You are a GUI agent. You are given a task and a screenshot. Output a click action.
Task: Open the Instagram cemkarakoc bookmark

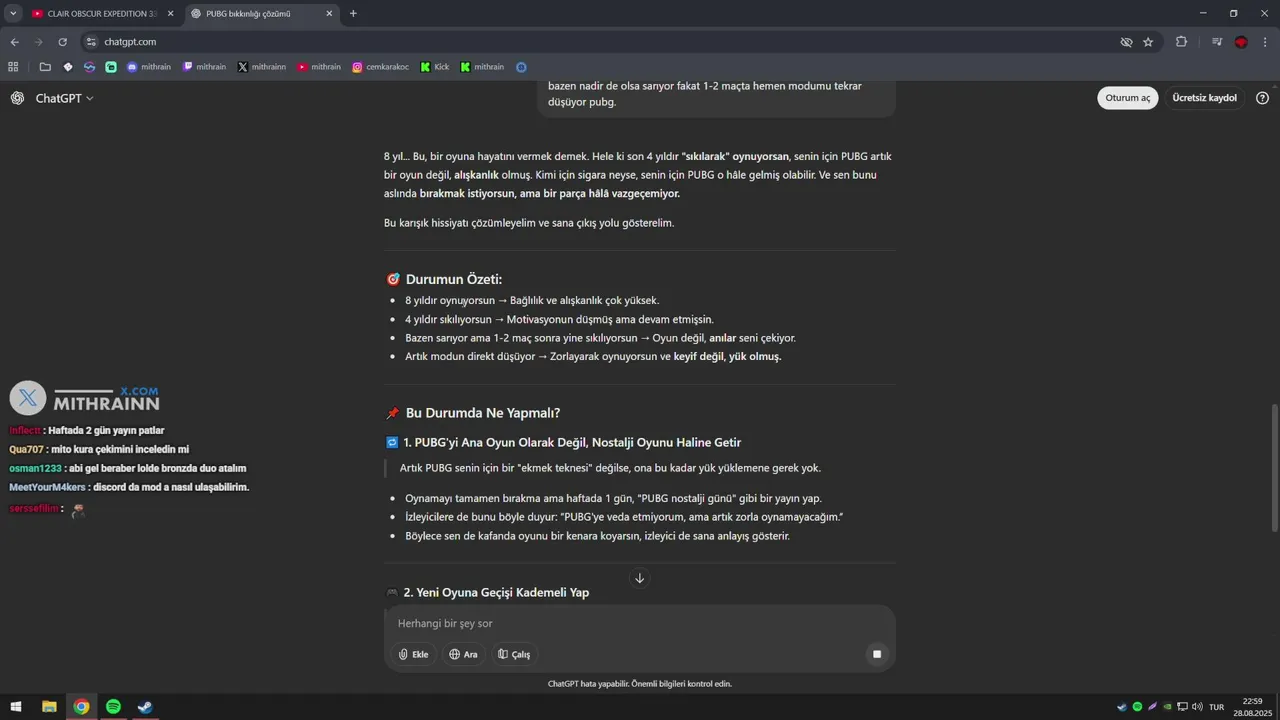click(380, 67)
